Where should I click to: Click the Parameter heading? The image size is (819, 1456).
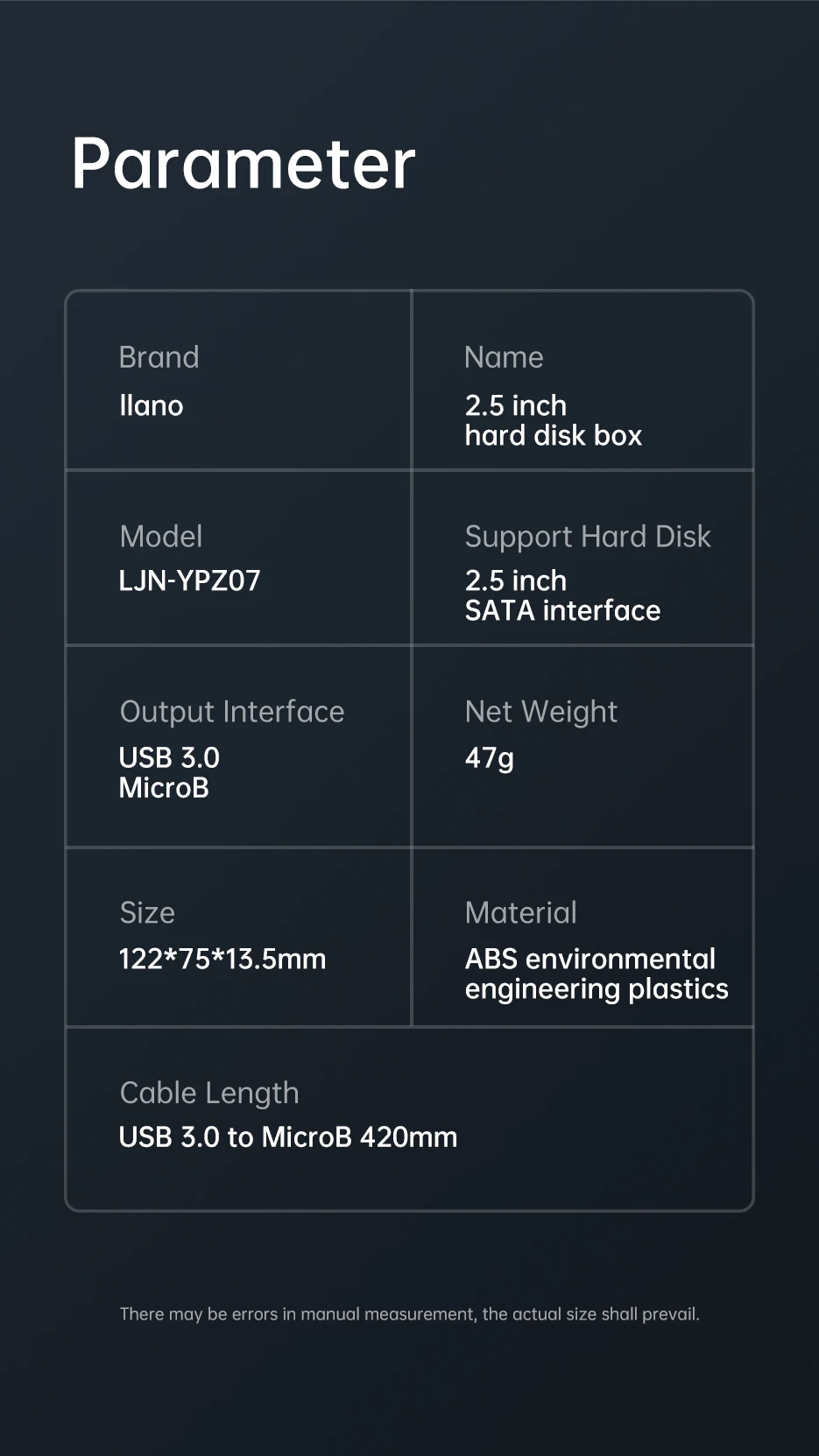243,164
